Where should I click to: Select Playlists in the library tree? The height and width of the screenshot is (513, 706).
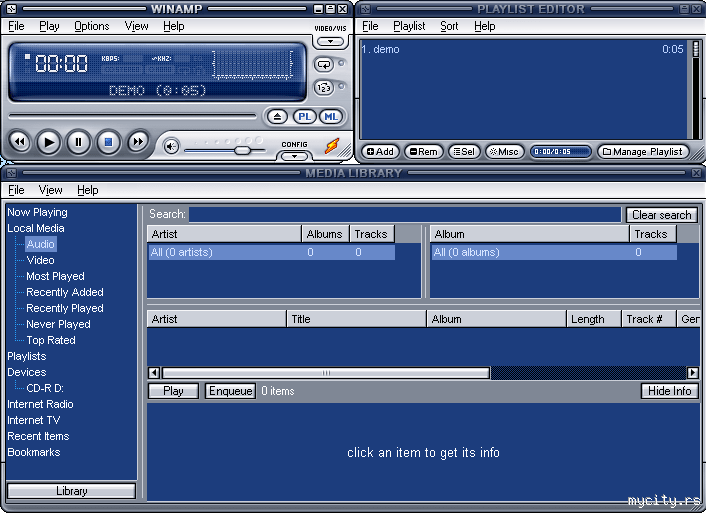[x=27, y=356]
